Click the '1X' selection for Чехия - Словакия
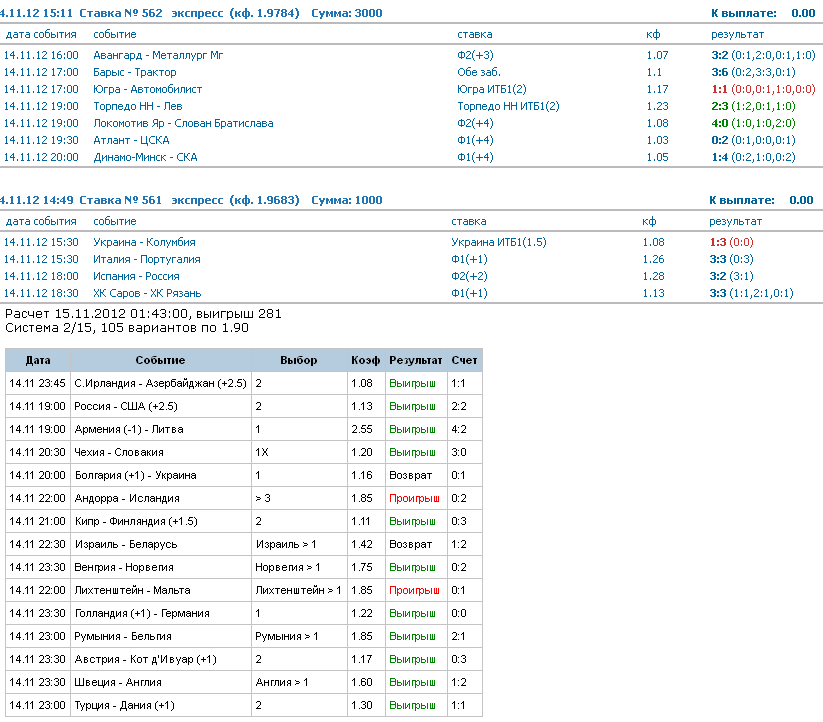 tap(262, 452)
